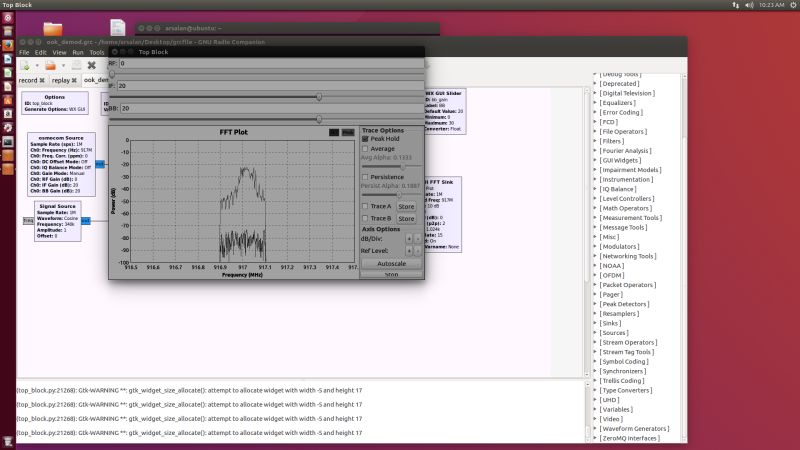The height and width of the screenshot is (450, 800).
Task: Click the IF value input field
Action: pos(270,86)
